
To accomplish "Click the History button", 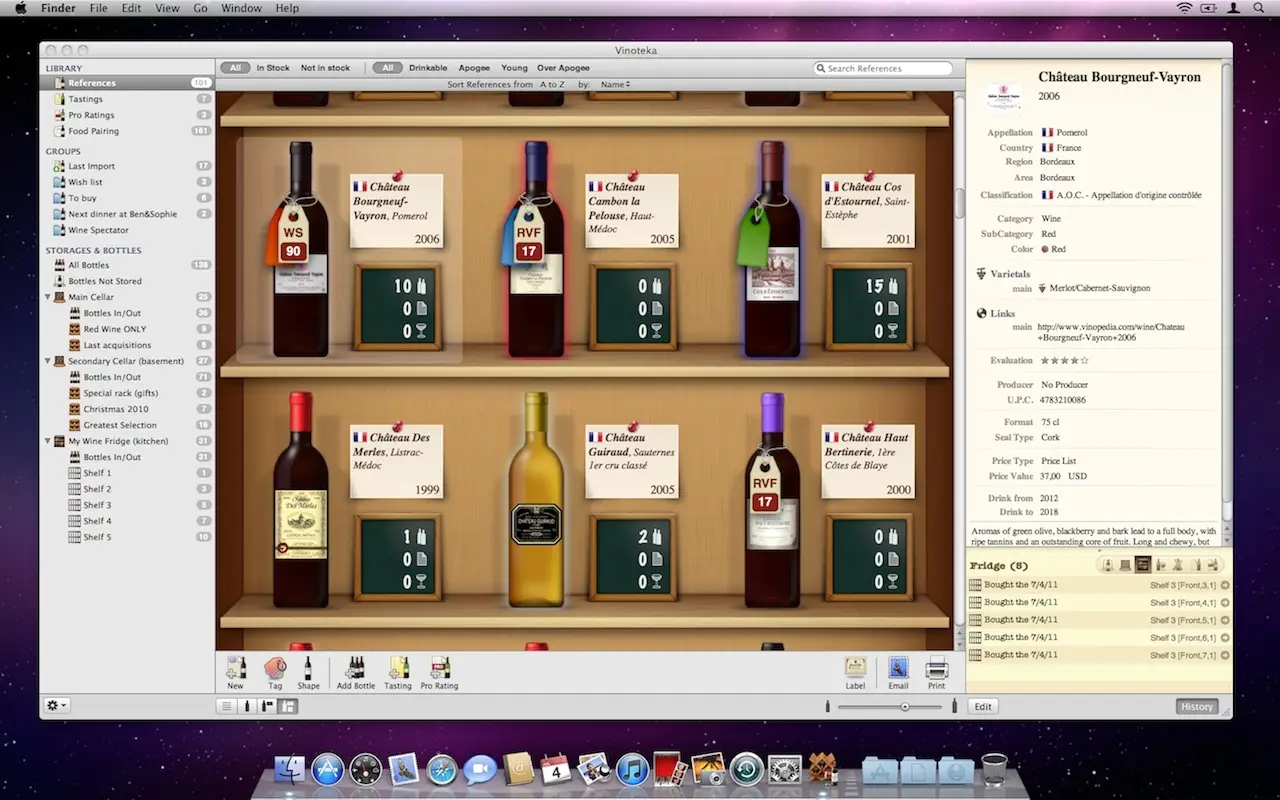I will [1196, 706].
